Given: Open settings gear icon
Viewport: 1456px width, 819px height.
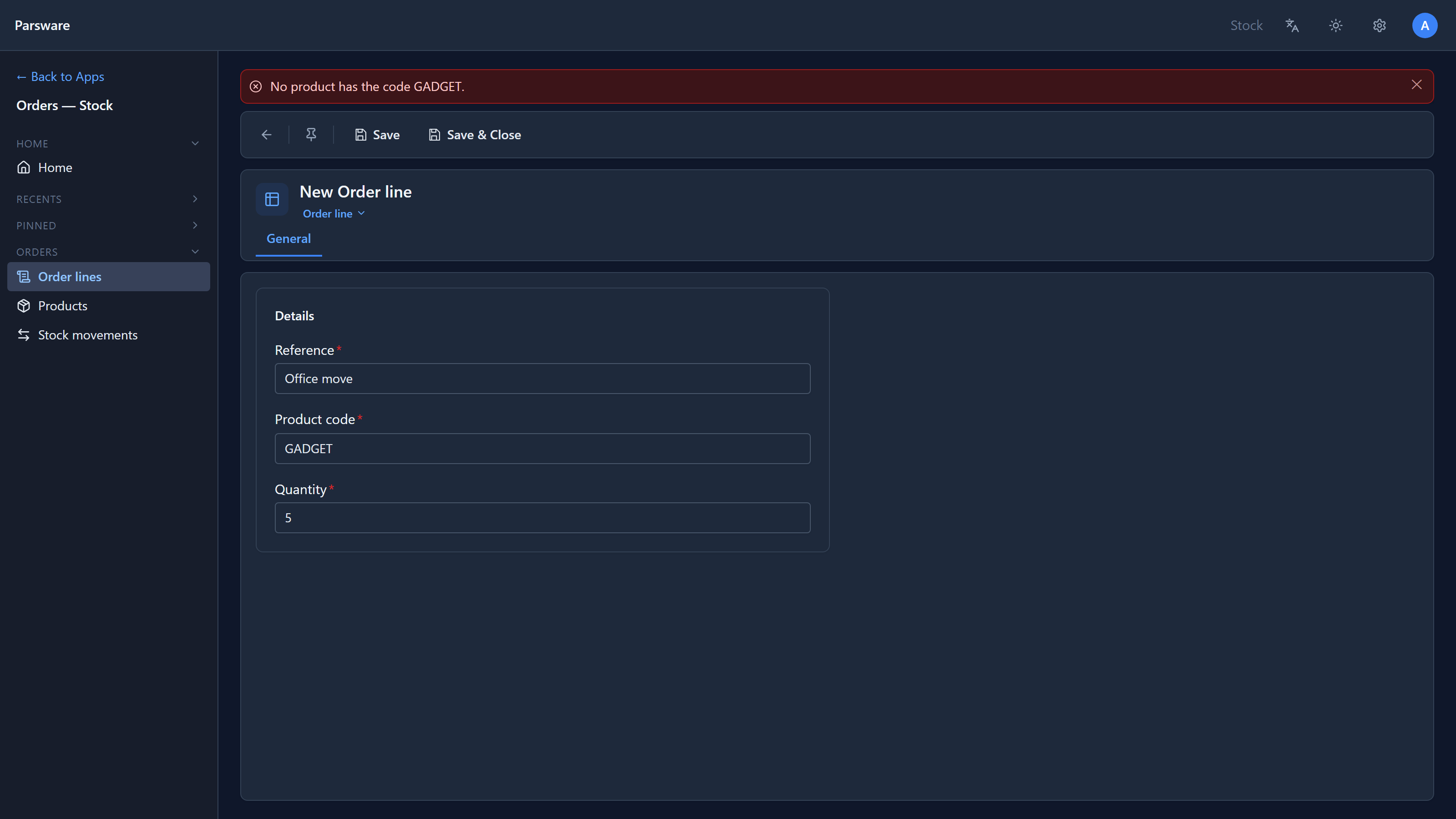Looking at the screenshot, I should click(x=1380, y=25).
